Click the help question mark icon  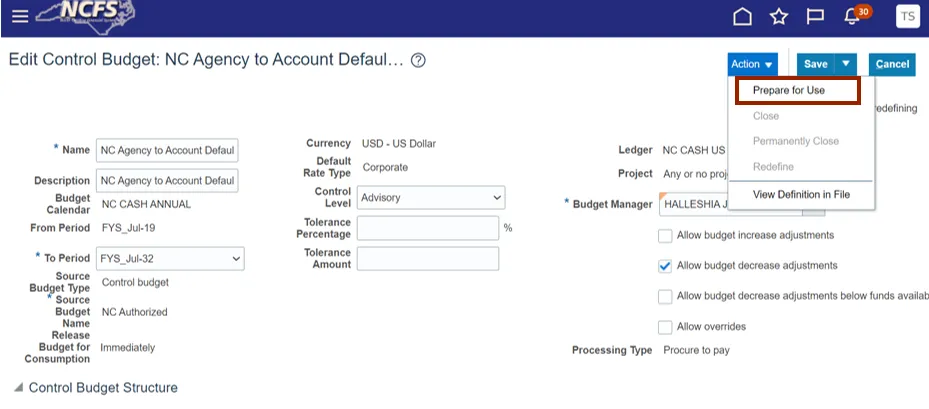419,61
